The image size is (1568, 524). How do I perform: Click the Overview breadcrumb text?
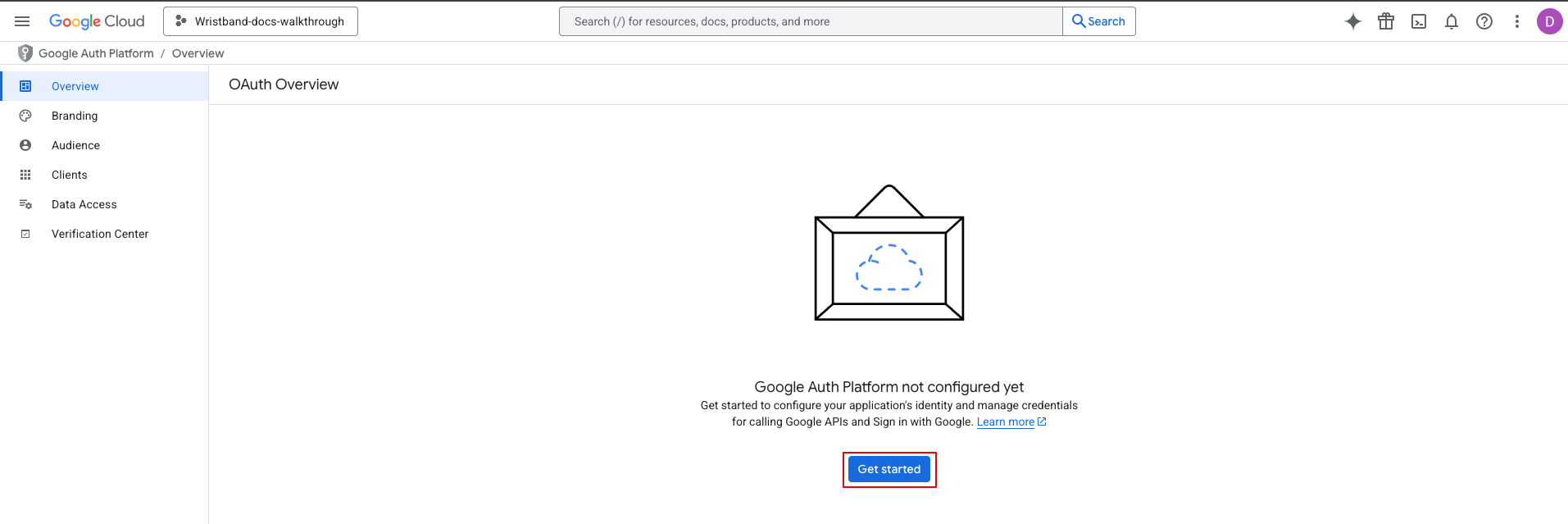pyautogui.click(x=198, y=53)
